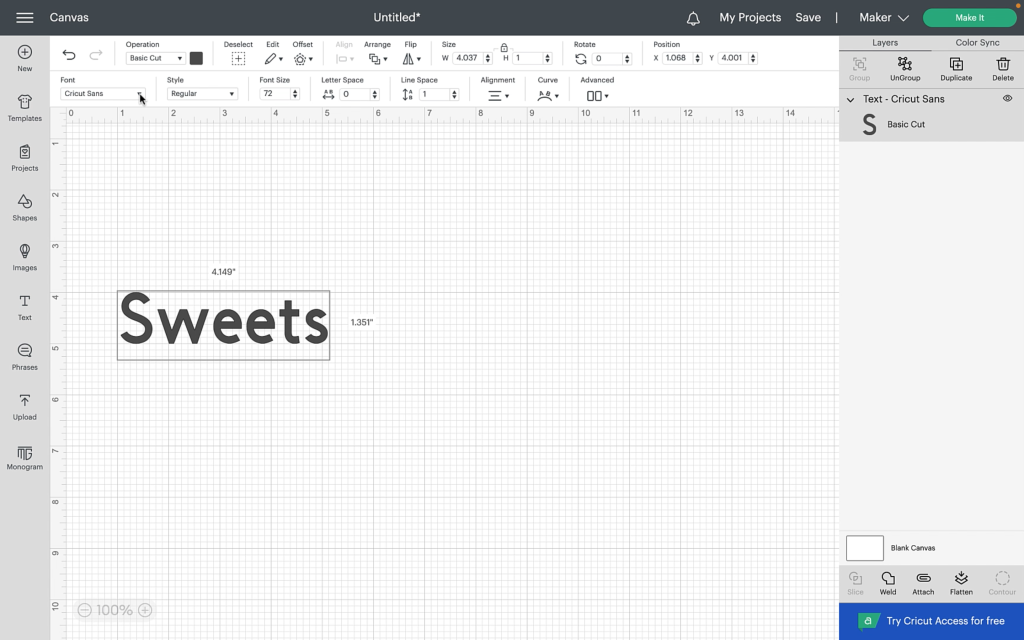This screenshot has width=1024, height=640.
Task: Open the Regular style dropdown
Action: coord(202,94)
